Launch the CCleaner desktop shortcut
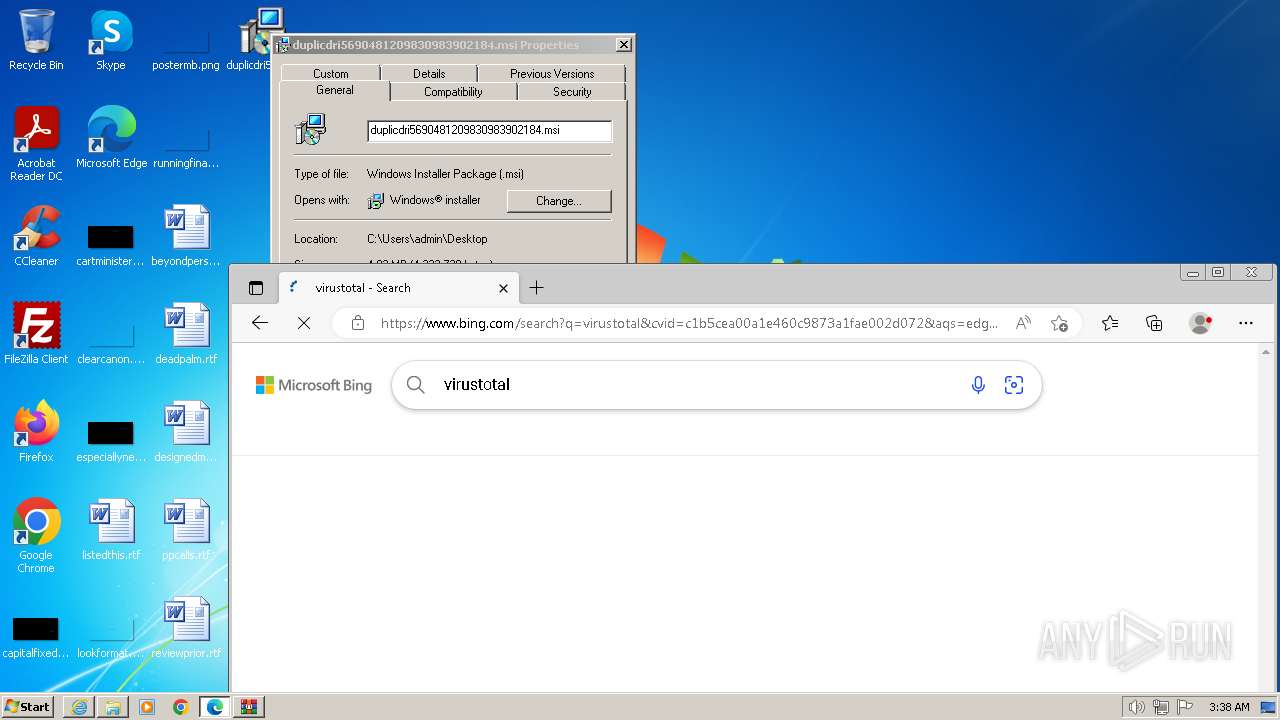This screenshot has width=1280, height=720. (36, 236)
